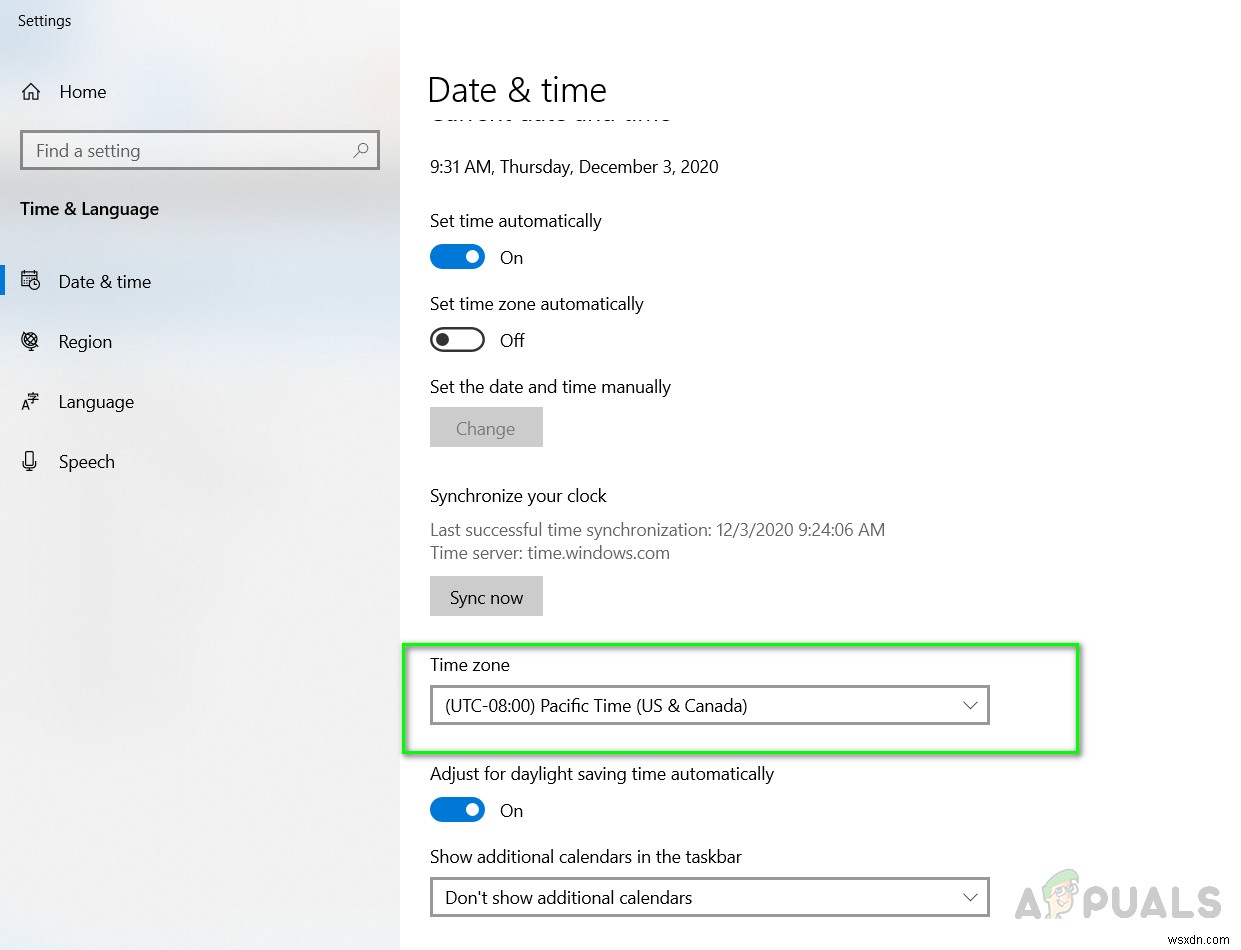
Task: Click the Region globe icon
Action: tap(30, 341)
